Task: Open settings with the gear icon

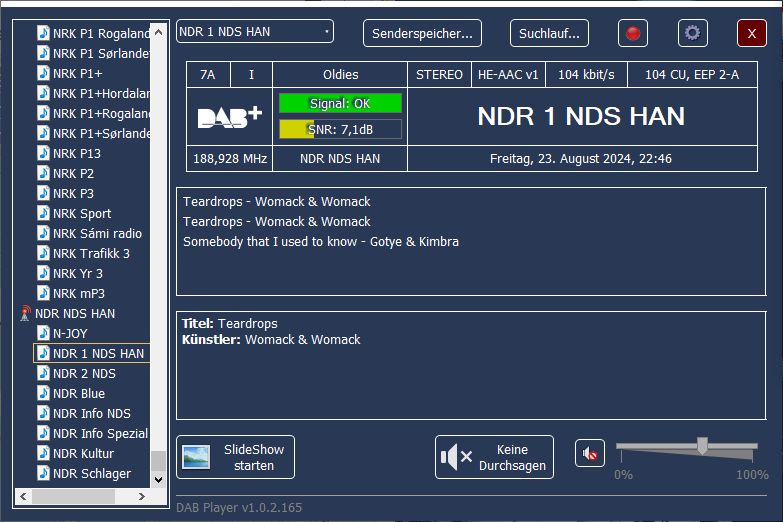Action: pyautogui.click(x=692, y=33)
